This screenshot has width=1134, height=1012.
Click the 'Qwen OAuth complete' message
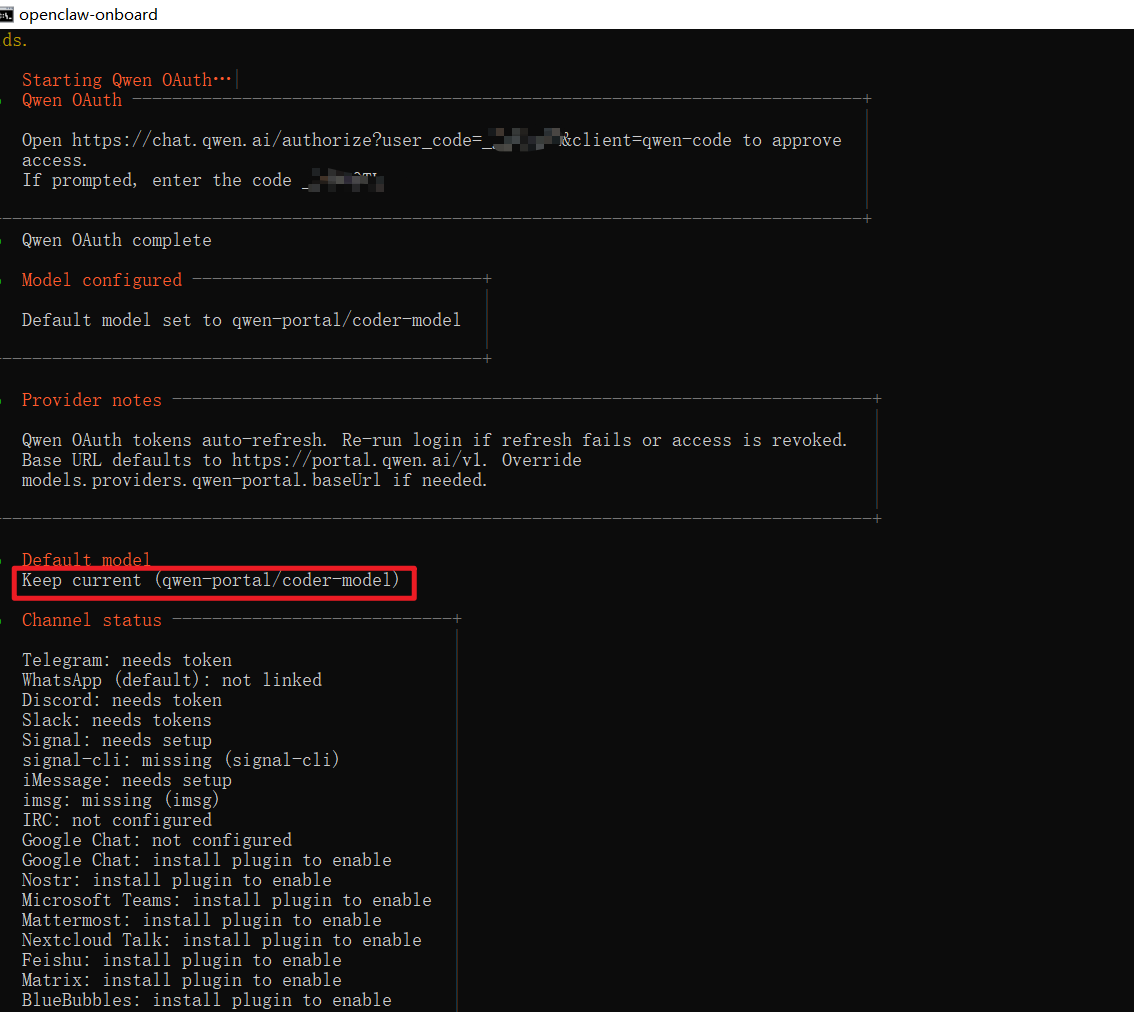point(116,240)
